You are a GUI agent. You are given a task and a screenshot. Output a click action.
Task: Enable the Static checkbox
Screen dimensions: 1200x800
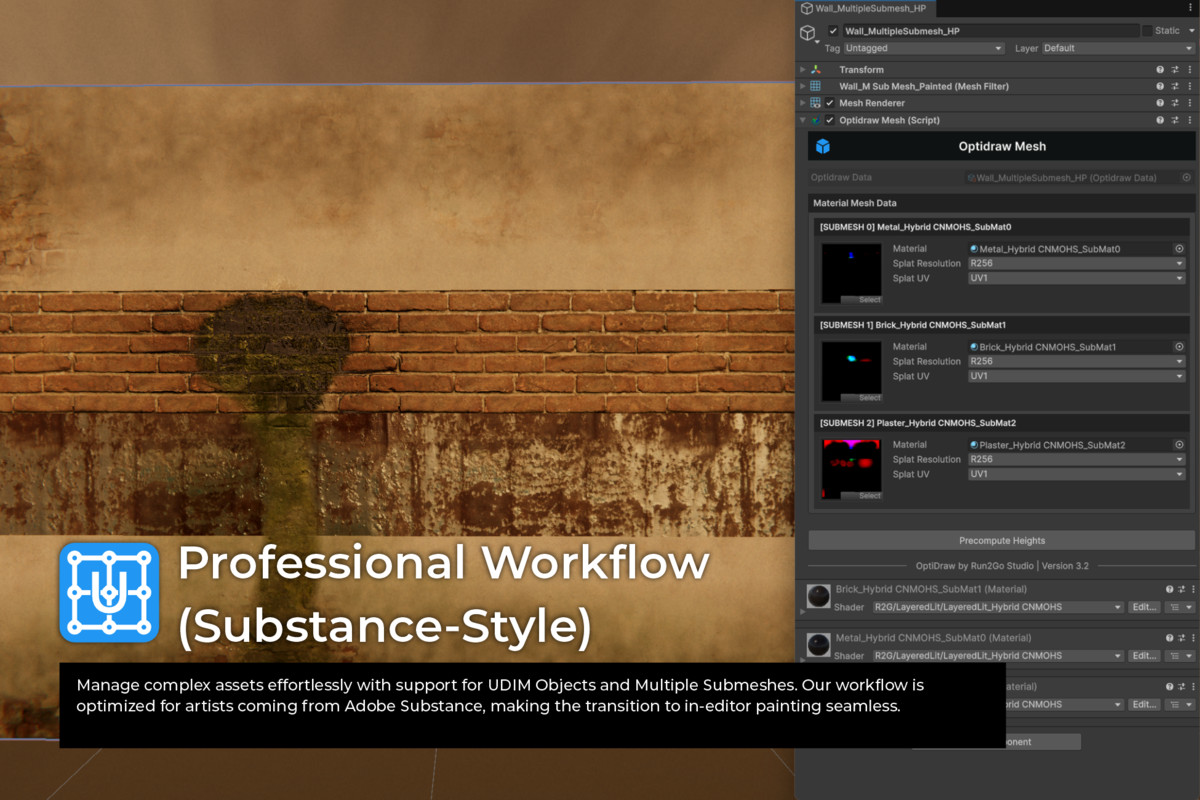pos(1147,31)
